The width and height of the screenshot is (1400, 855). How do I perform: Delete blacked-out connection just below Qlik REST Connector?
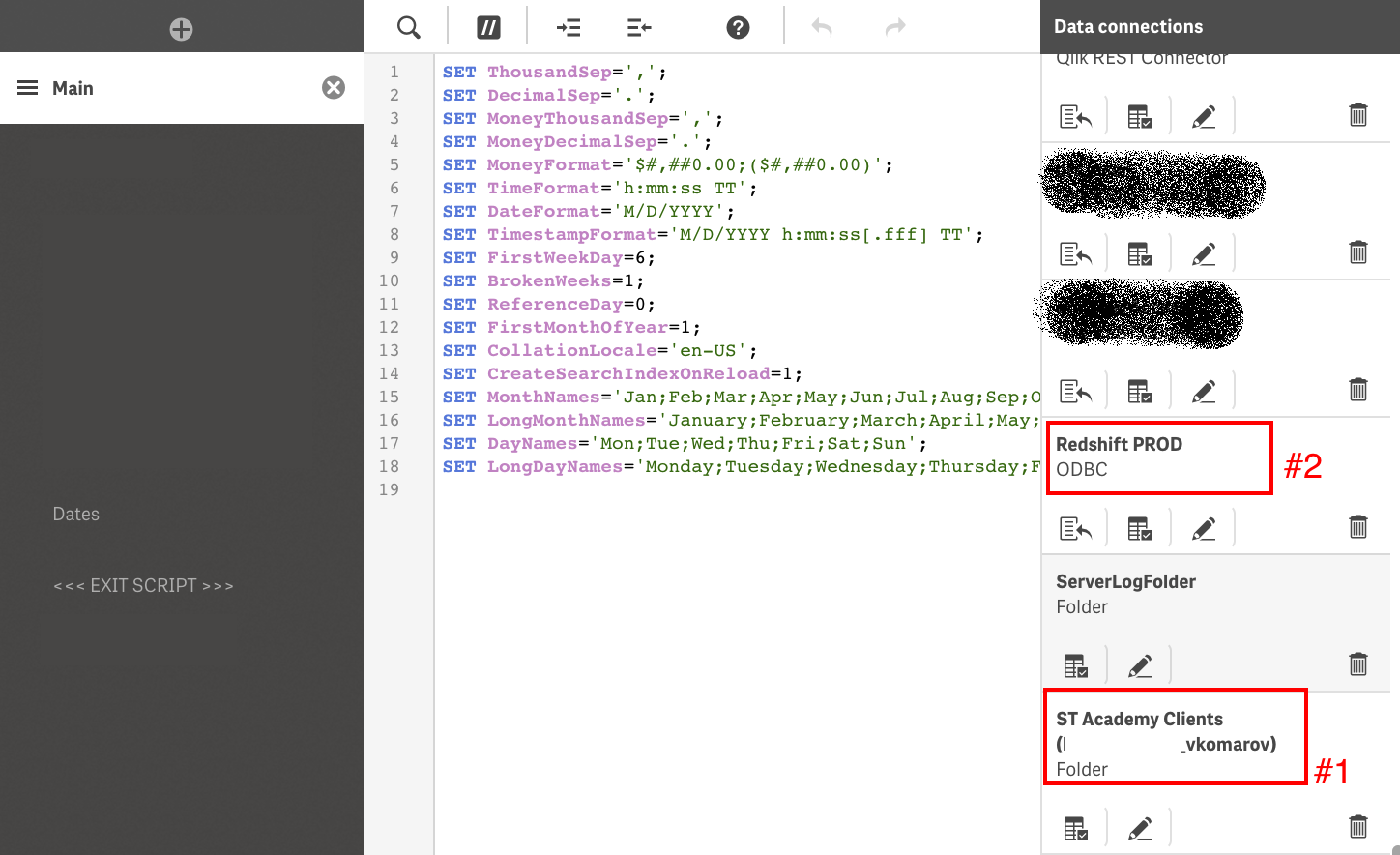1358,252
